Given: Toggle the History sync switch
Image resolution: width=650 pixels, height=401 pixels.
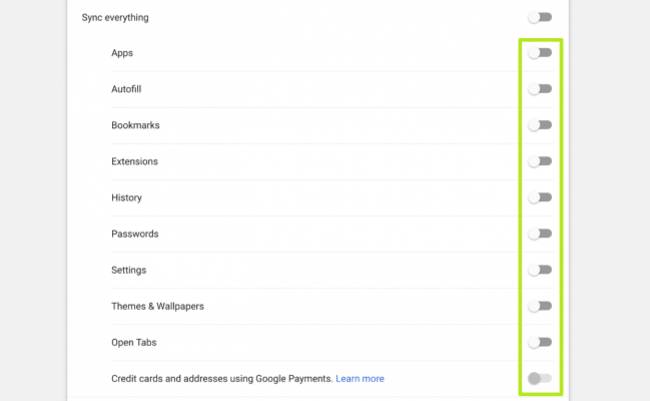Looking at the screenshot, I should [x=540, y=197].
